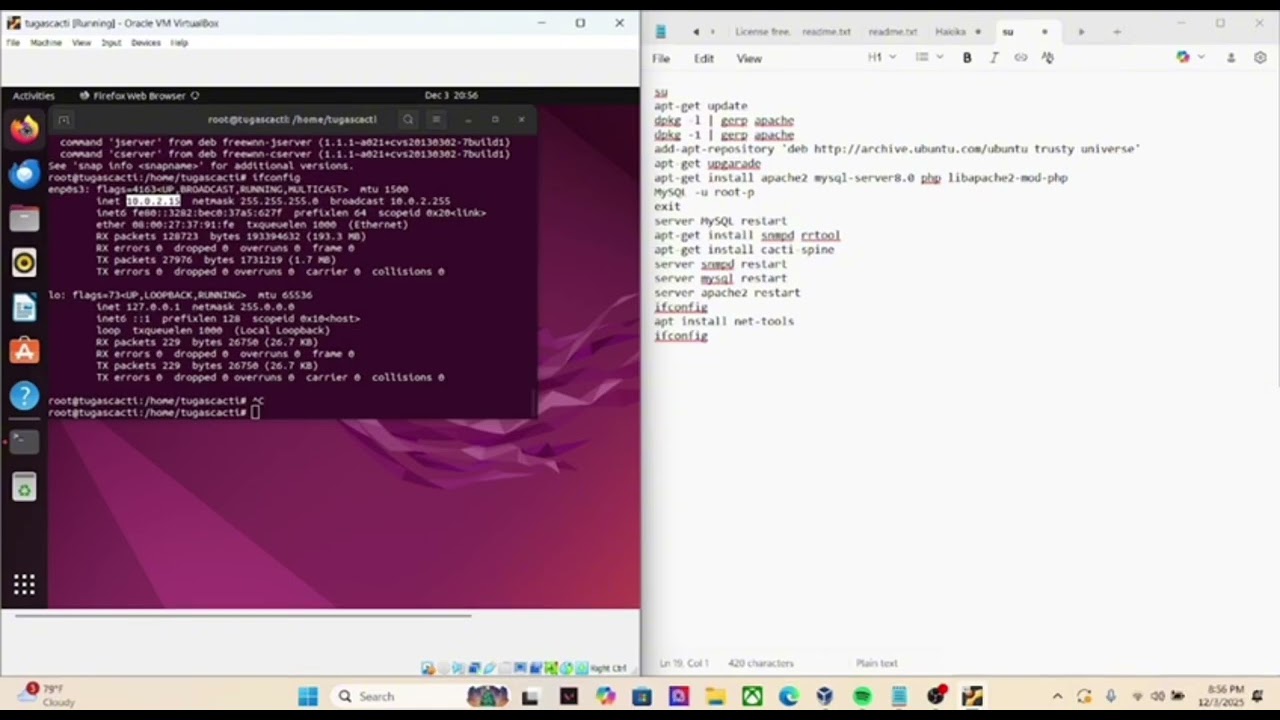This screenshot has width=1280, height=720.
Task: Click the Right Ctrl host key indicator
Action: [x=608, y=668]
